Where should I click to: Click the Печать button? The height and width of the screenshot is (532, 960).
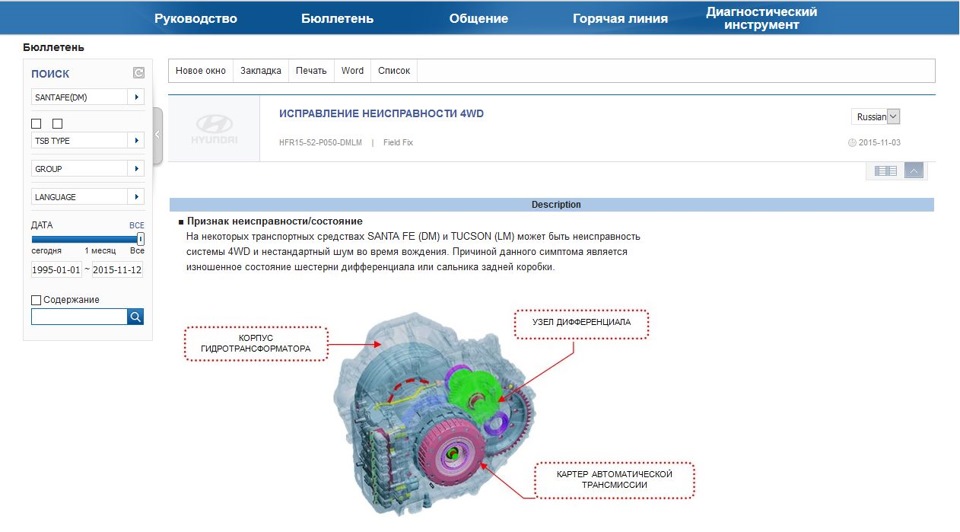point(311,70)
